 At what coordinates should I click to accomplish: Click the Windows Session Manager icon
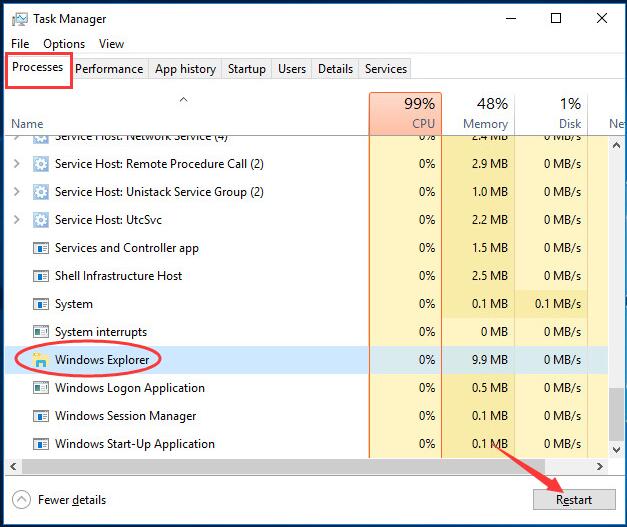[x=41, y=416]
